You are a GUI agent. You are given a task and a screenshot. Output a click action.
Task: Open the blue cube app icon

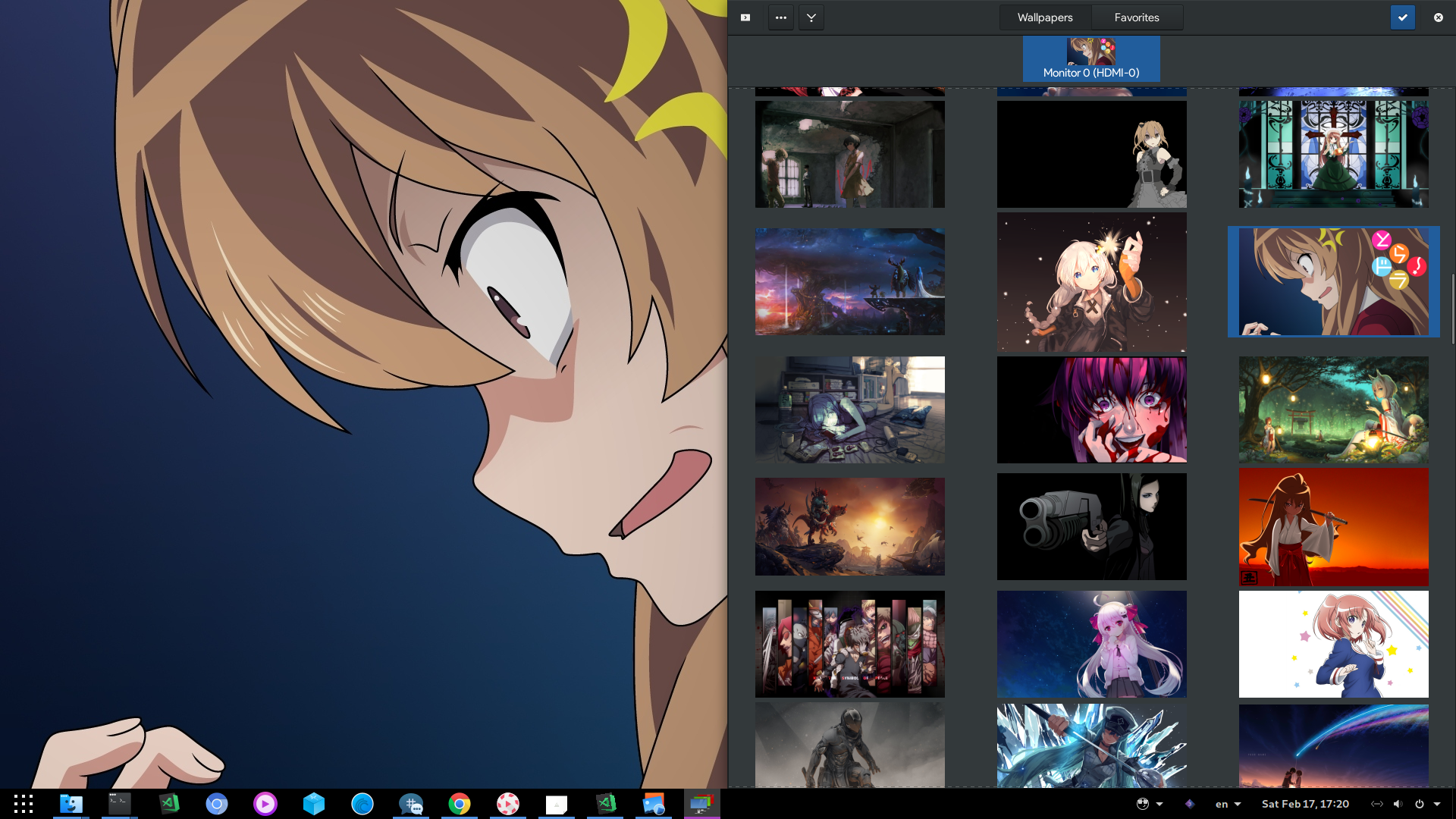314,804
